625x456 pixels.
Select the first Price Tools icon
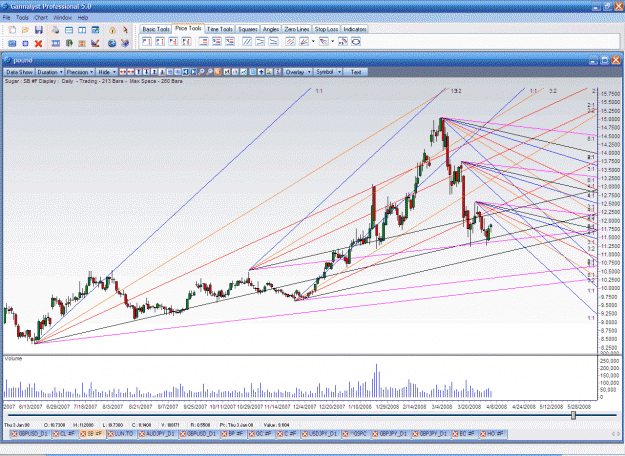(x=147, y=41)
